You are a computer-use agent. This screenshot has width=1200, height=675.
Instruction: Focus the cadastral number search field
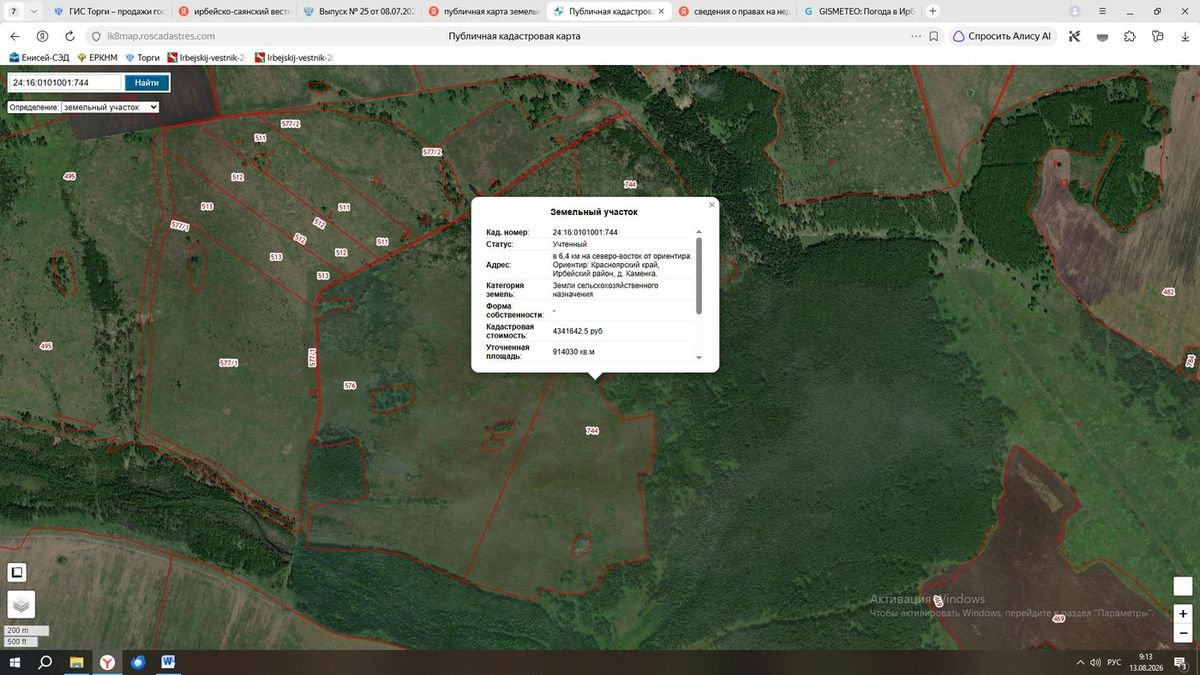tap(65, 83)
